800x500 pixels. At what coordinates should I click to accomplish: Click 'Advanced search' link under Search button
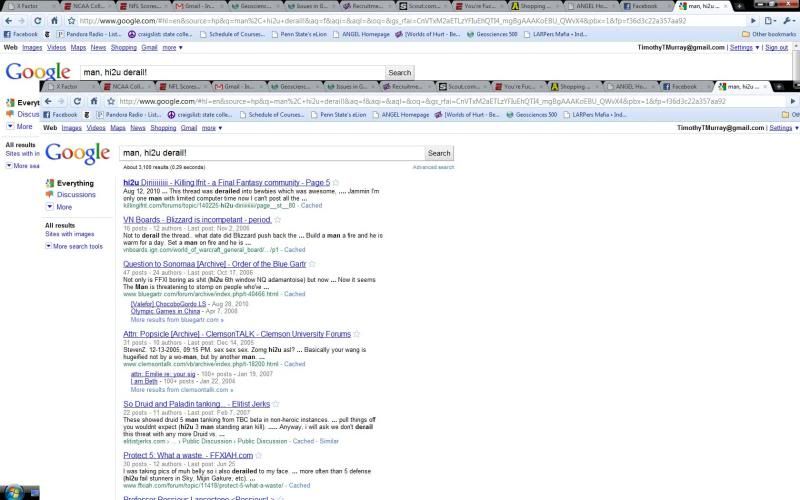tap(432, 167)
